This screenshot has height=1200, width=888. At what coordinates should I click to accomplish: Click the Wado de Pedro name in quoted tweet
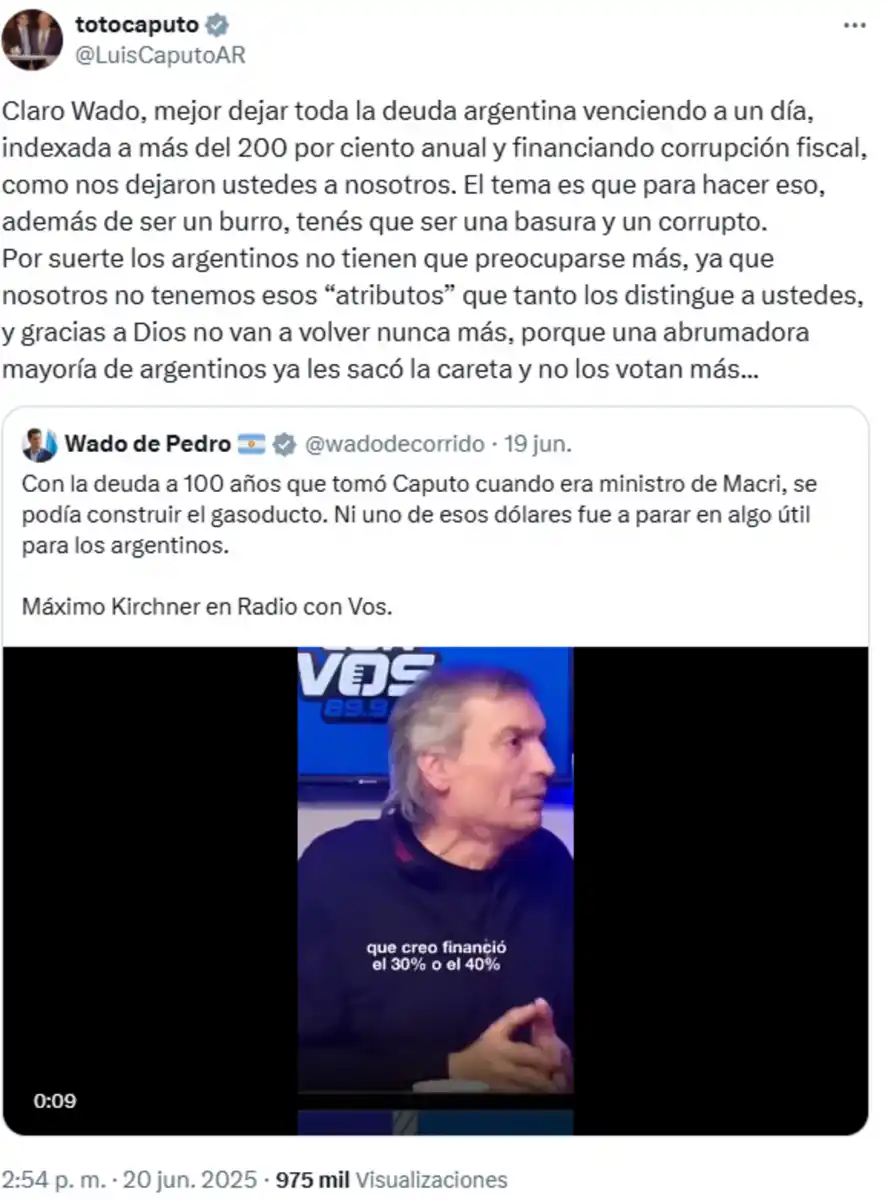[148, 443]
